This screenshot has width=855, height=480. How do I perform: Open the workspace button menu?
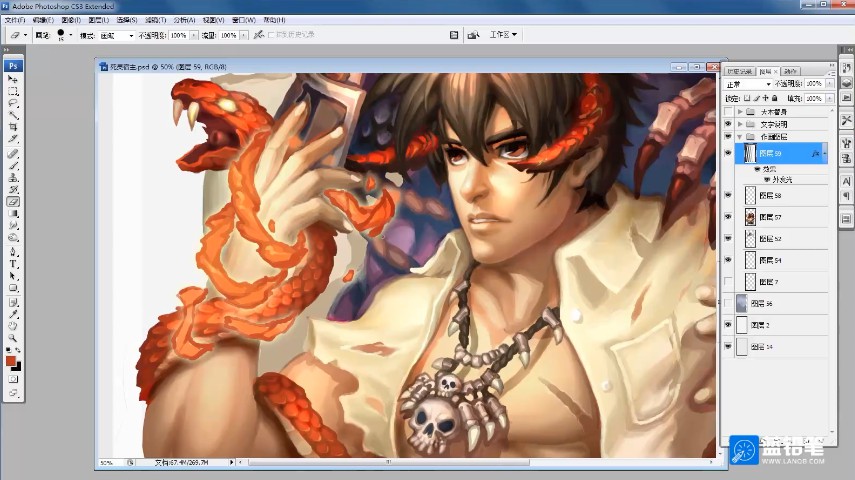503,34
